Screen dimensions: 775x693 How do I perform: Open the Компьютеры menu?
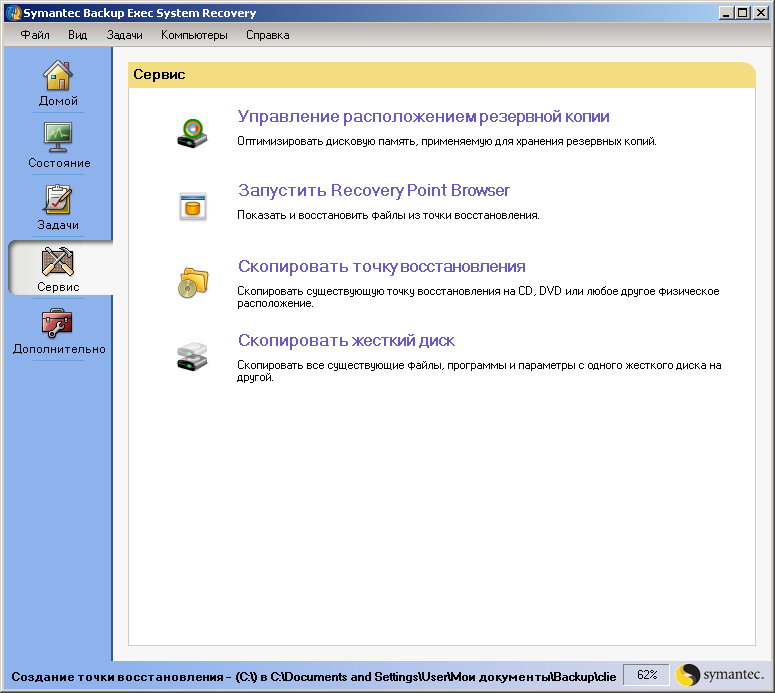click(194, 35)
